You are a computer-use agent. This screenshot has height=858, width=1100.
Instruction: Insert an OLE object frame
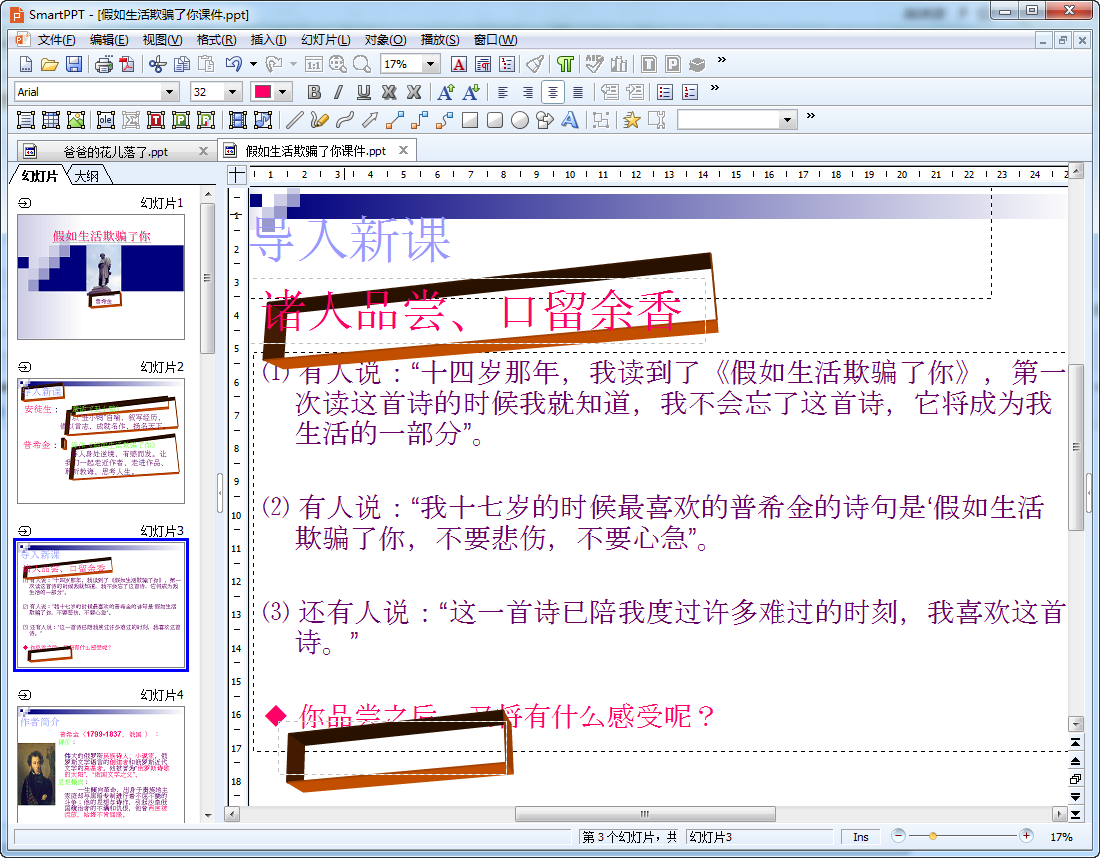point(106,120)
